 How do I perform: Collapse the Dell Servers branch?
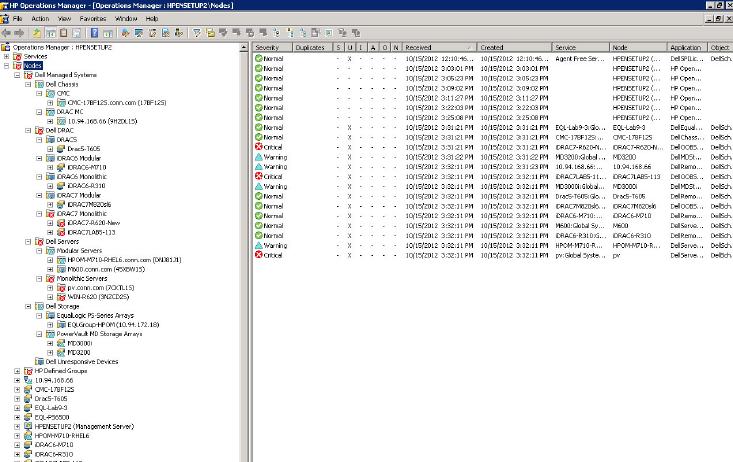(29, 242)
